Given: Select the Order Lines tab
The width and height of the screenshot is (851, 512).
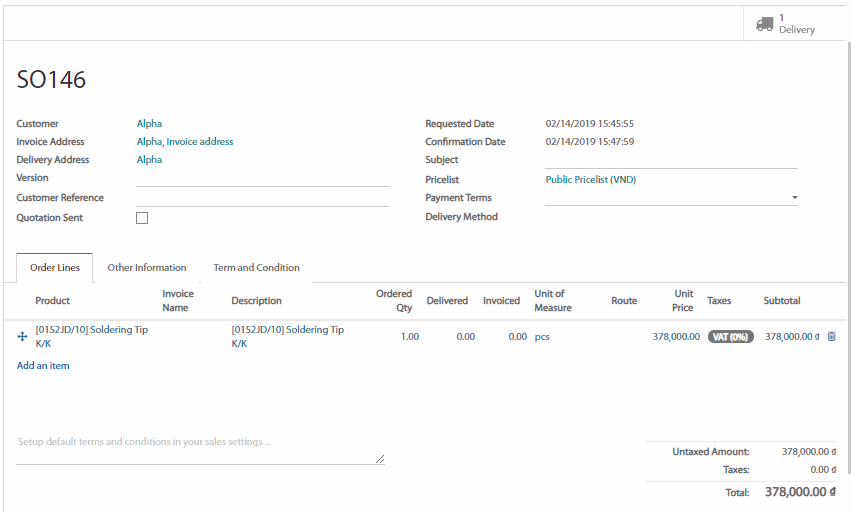Looking at the screenshot, I should 55,268.
